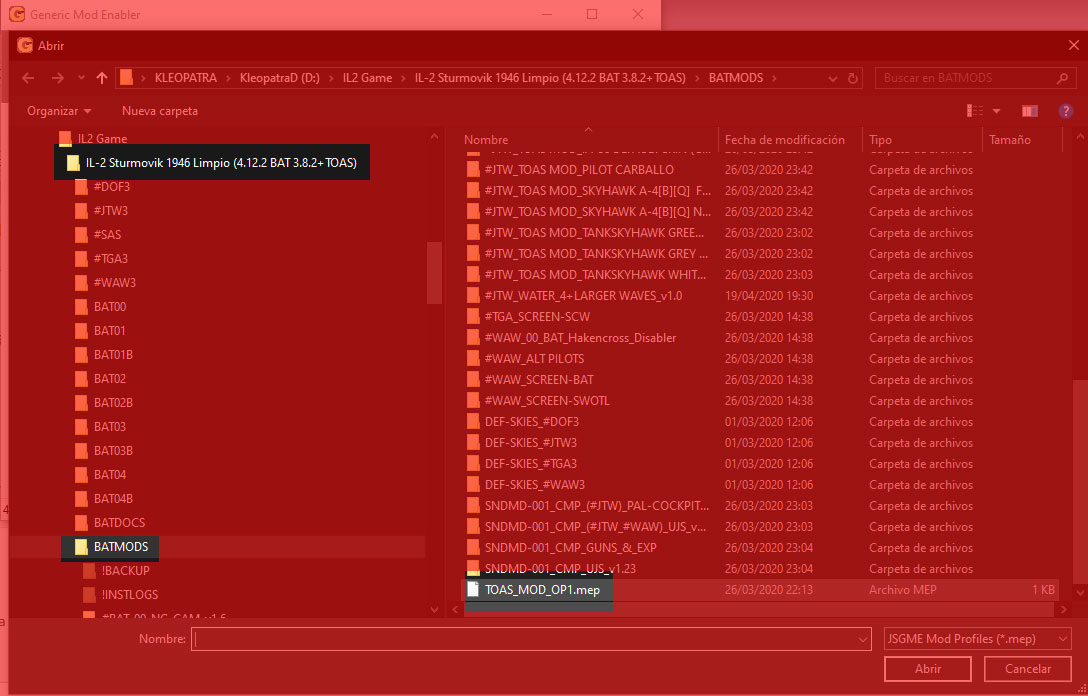Select BAT01B folder in tree

click(113, 355)
